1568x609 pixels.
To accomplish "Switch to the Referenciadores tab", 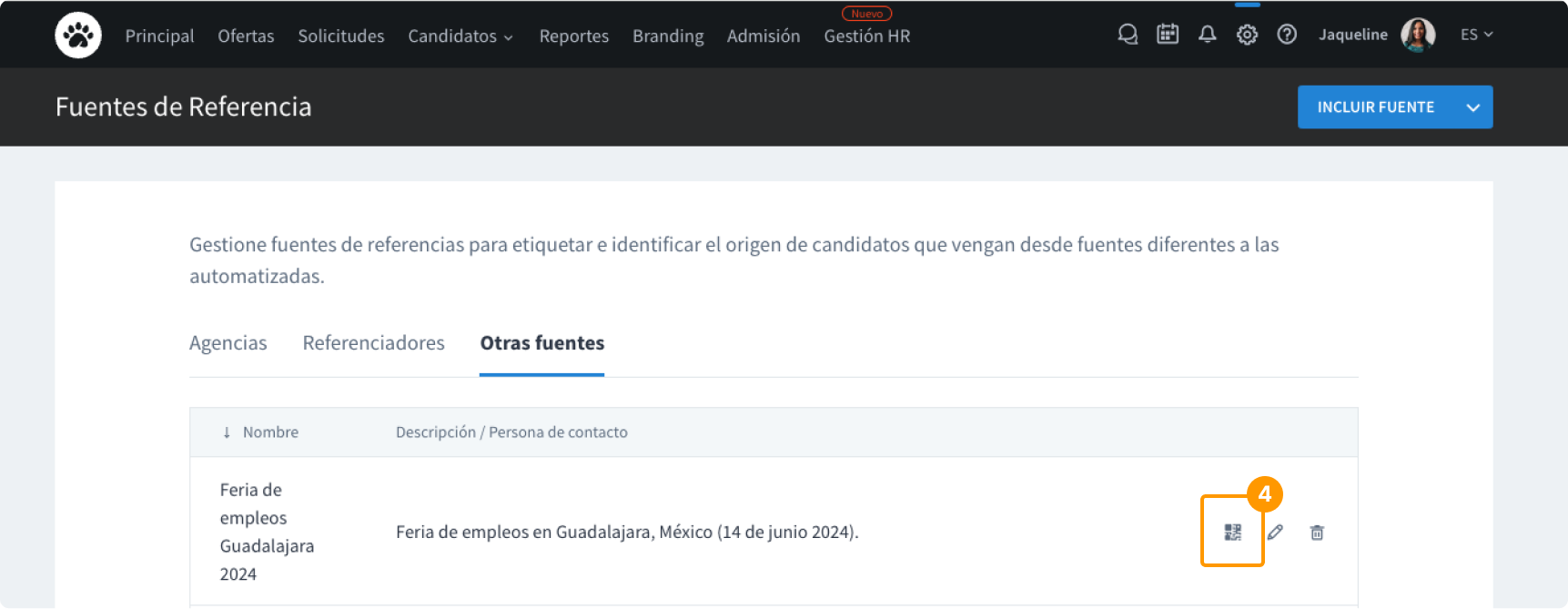I will coord(373,343).
